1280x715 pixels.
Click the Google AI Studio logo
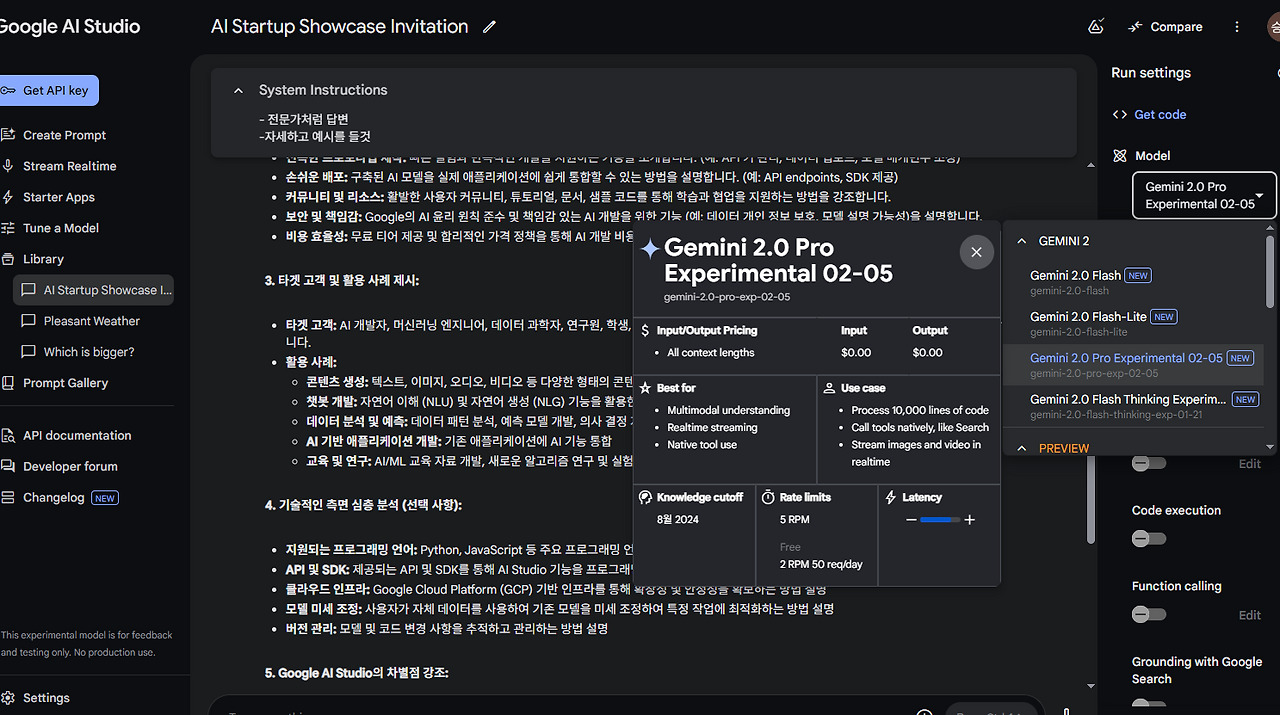[x=69, y=27]
